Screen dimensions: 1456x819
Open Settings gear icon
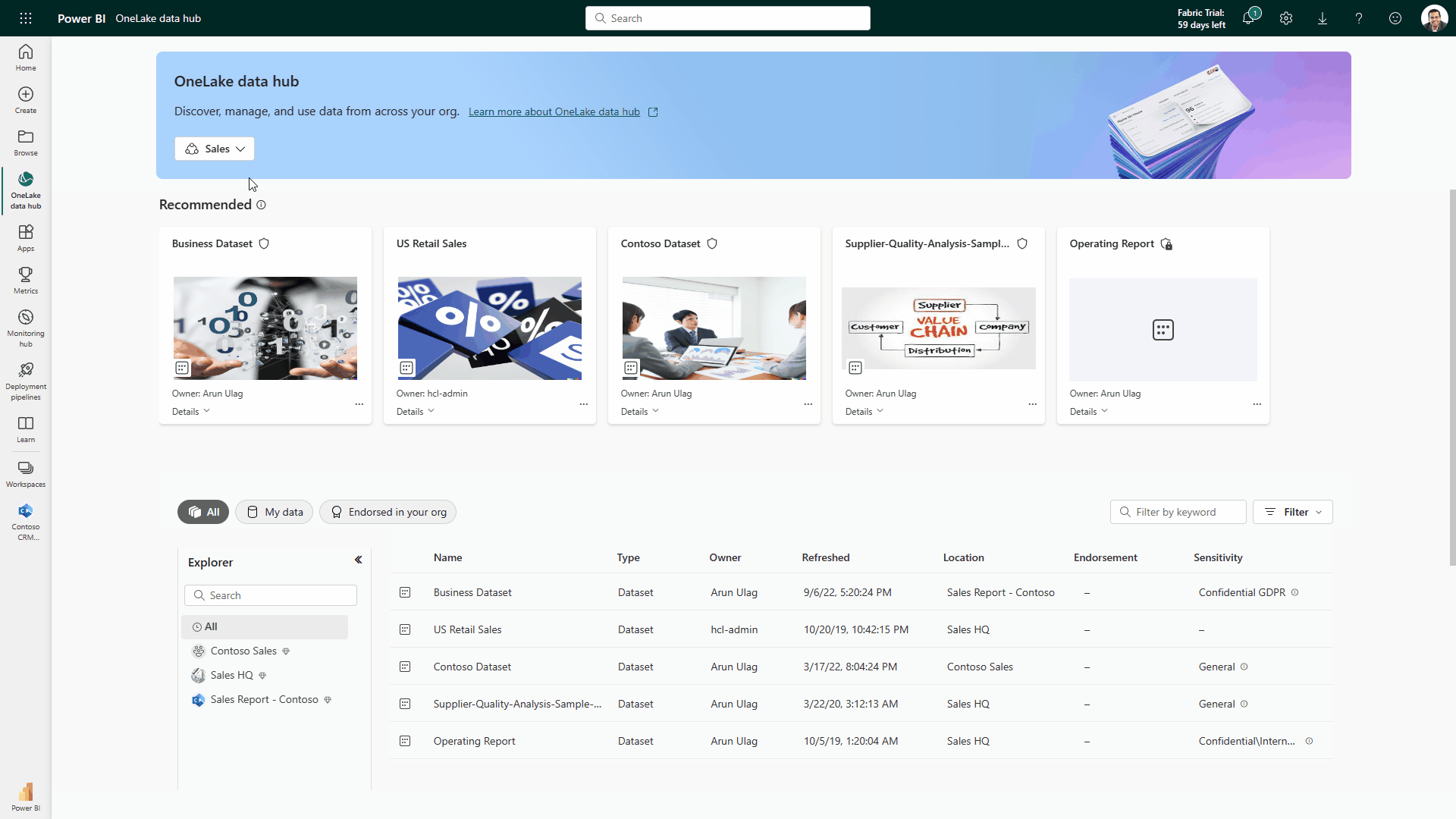click(1286, 18)
